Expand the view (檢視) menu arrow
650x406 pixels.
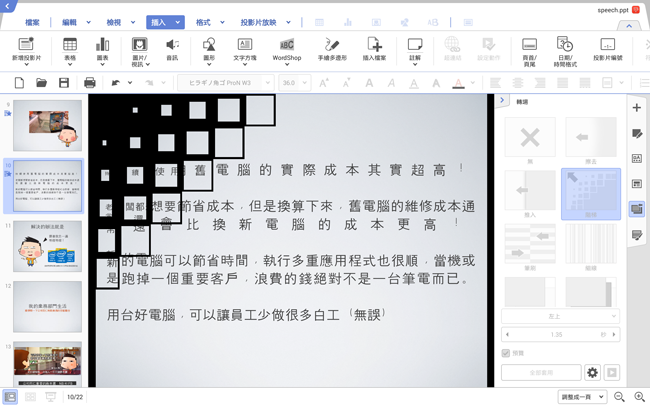133,22
